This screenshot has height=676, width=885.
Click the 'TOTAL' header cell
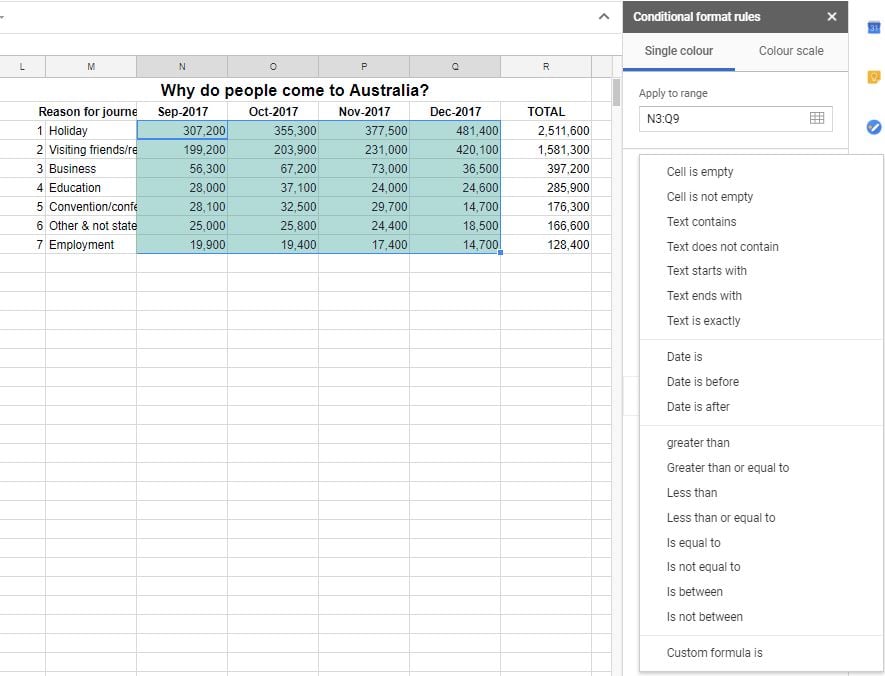click(x=546, y=112)
